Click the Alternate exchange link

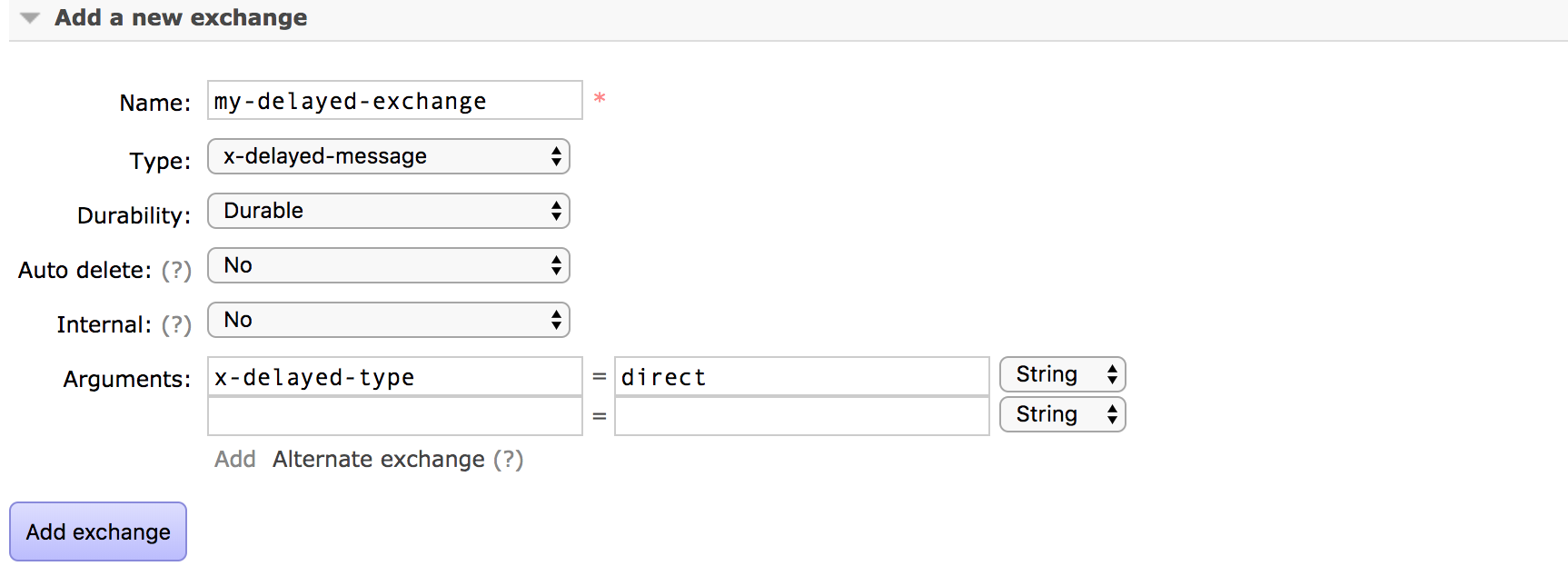378,460
